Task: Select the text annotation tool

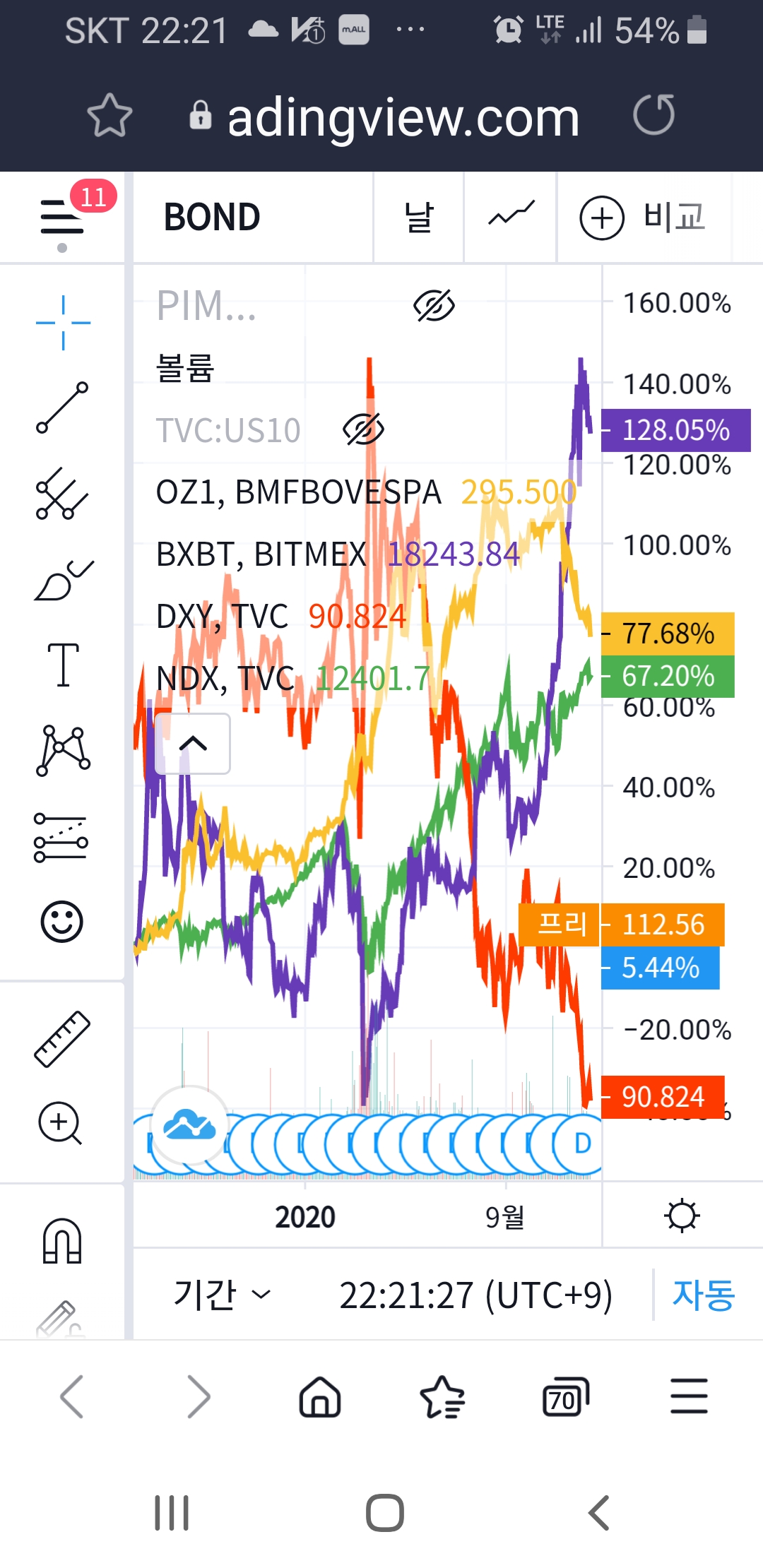Action: [x=62, y=665]
